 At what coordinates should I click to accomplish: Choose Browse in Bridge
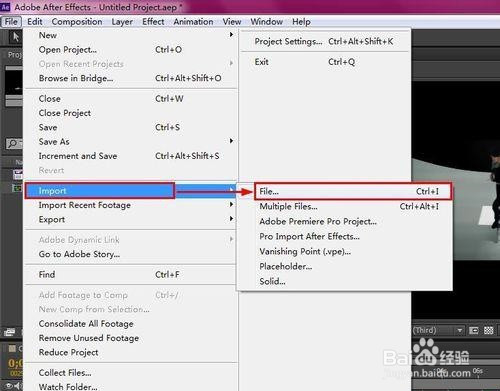coord(131,78)
